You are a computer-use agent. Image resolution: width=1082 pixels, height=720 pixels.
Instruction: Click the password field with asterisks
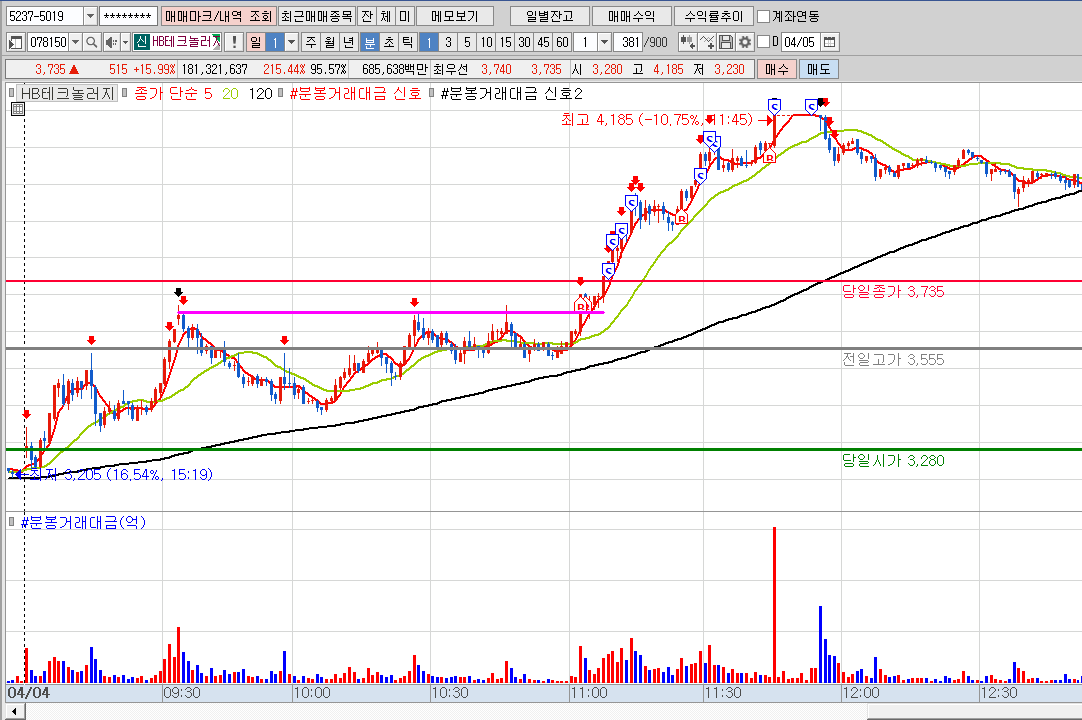coord(128,16)
